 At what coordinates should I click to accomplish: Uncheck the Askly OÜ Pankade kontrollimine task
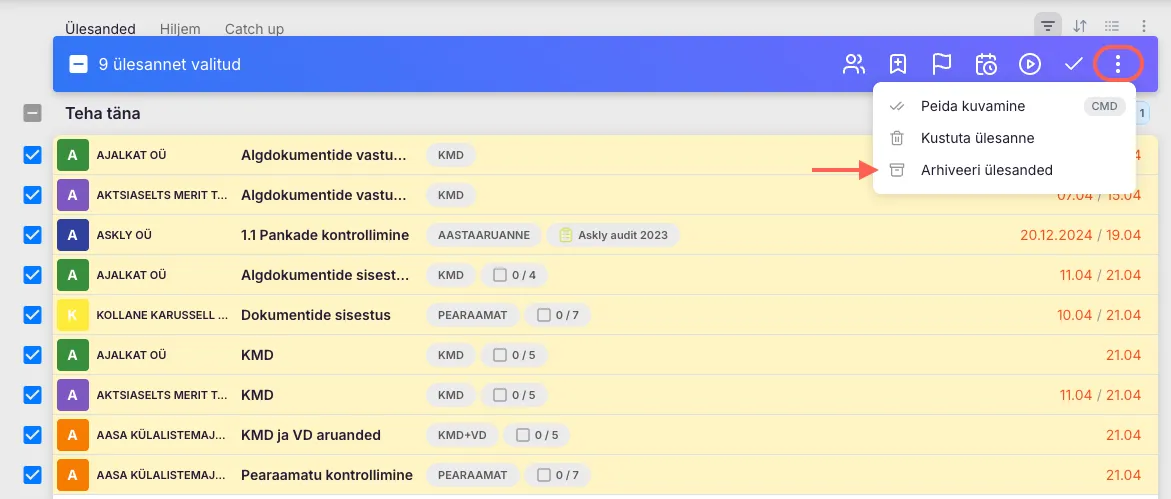(32, 235)
